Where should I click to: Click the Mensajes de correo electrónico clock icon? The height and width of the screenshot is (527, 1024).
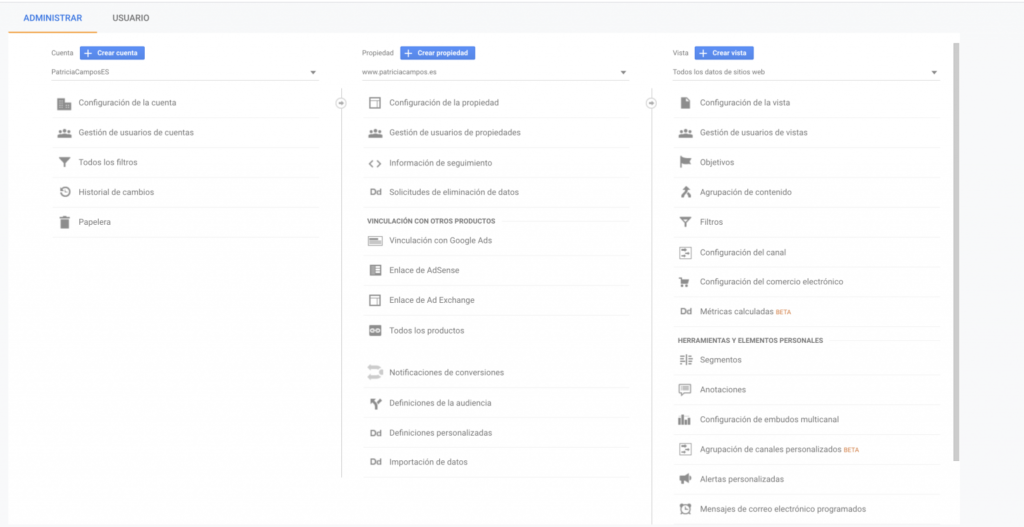coord(685,509)
